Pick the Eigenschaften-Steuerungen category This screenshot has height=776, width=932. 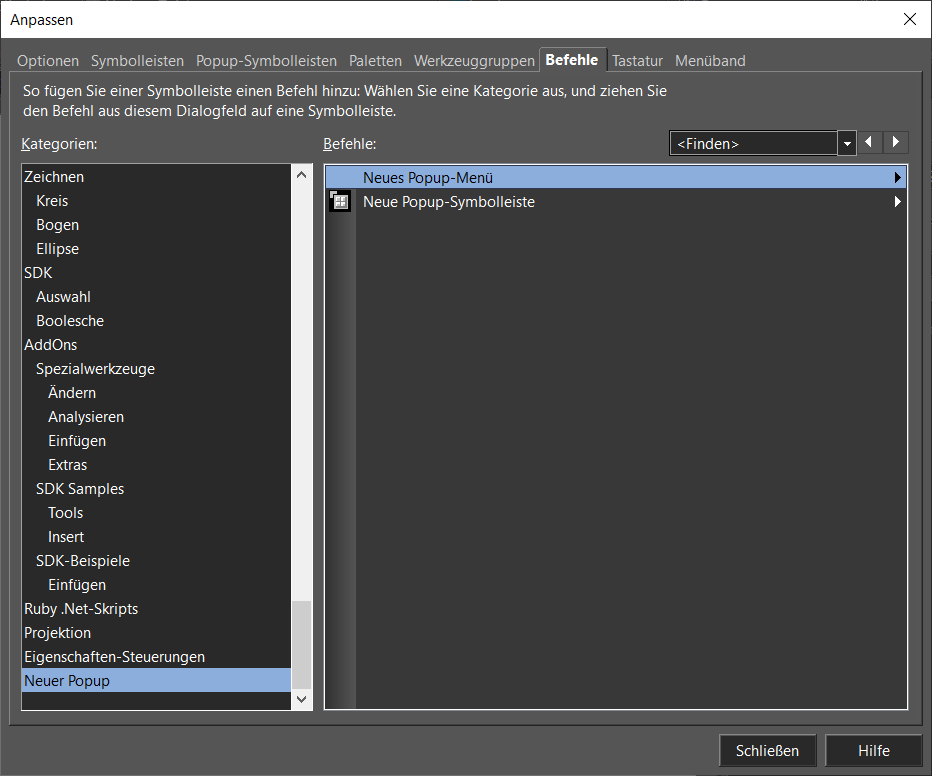click(156, 657)
